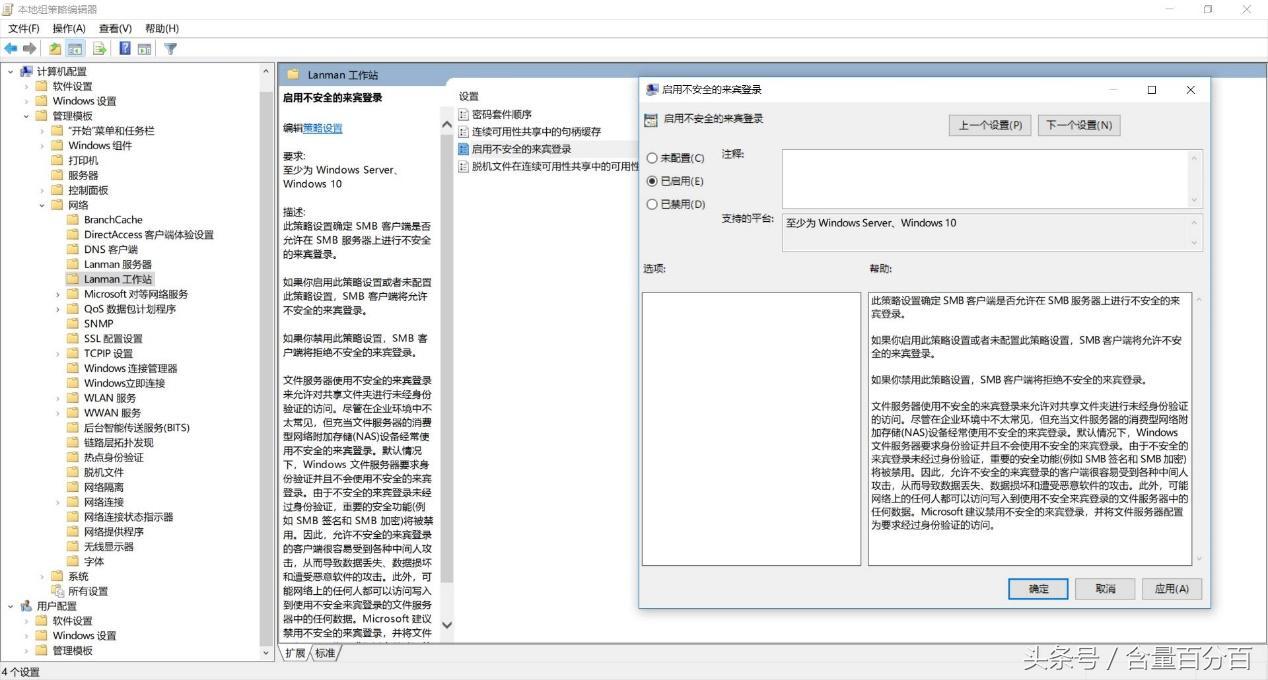
Task: Click the 应用(A) button
Action: [1171, 589]
